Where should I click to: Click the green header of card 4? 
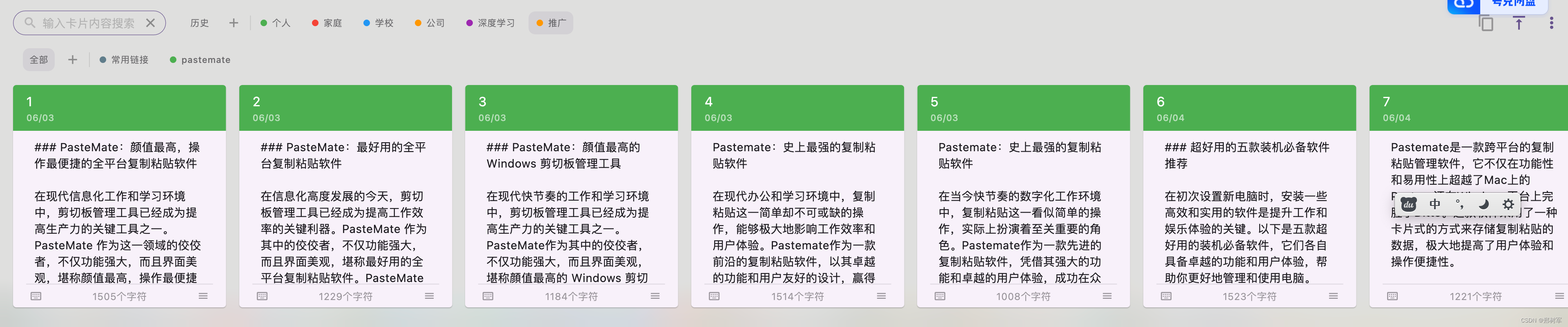tap(797, 108)
